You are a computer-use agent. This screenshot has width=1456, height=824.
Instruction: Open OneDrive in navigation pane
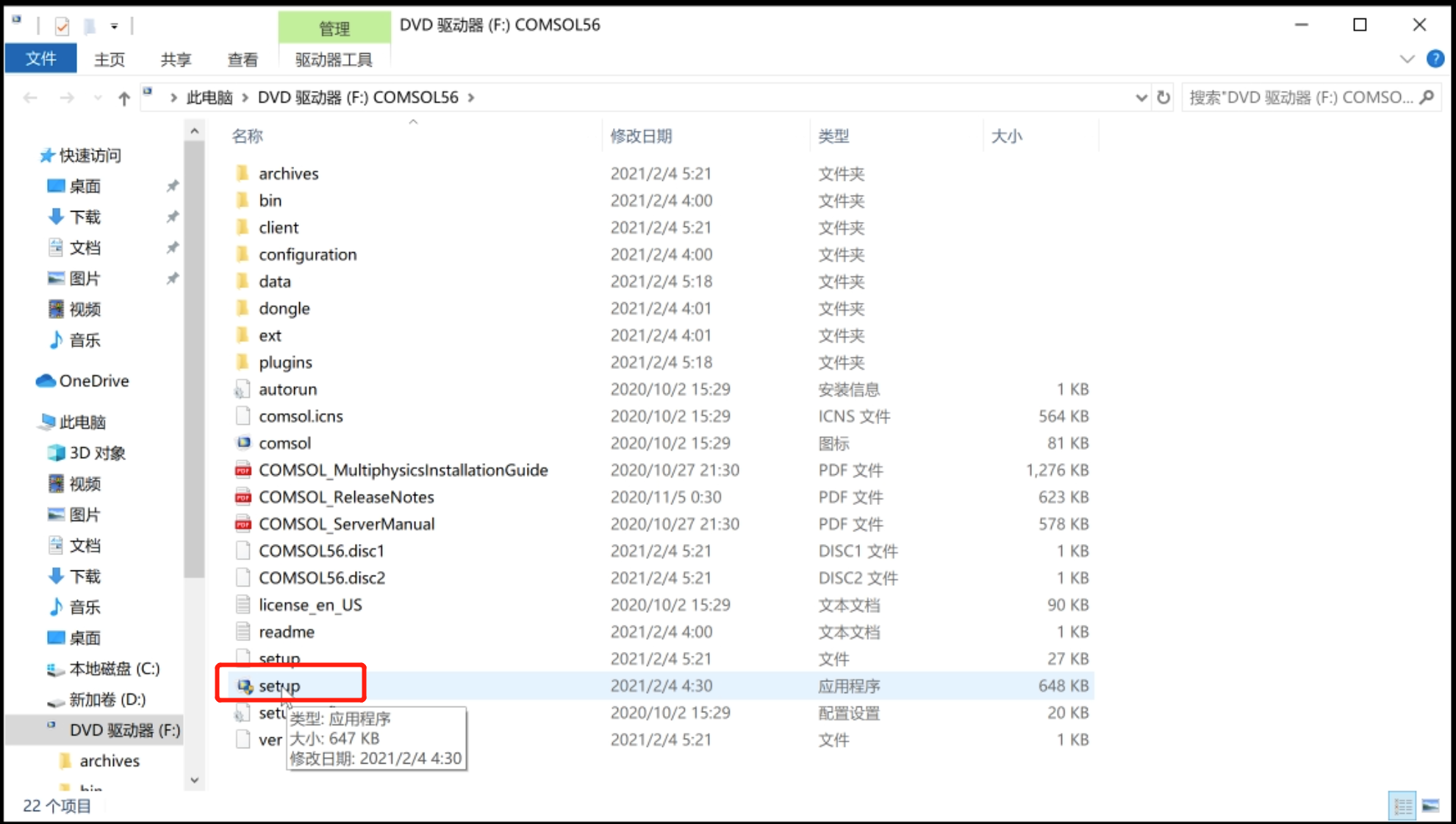pyautogui.click(x=93, y=381)
